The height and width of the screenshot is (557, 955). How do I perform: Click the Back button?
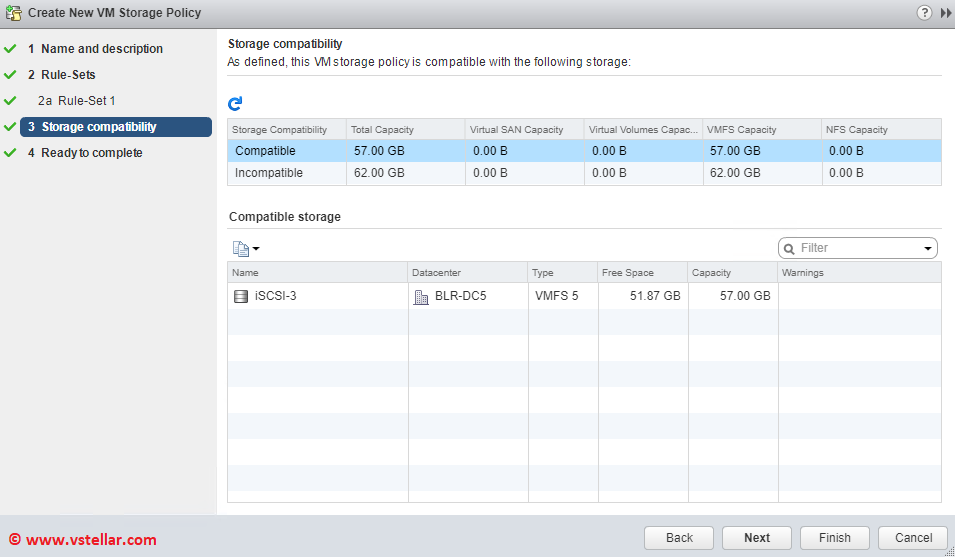tap(679, 537)
